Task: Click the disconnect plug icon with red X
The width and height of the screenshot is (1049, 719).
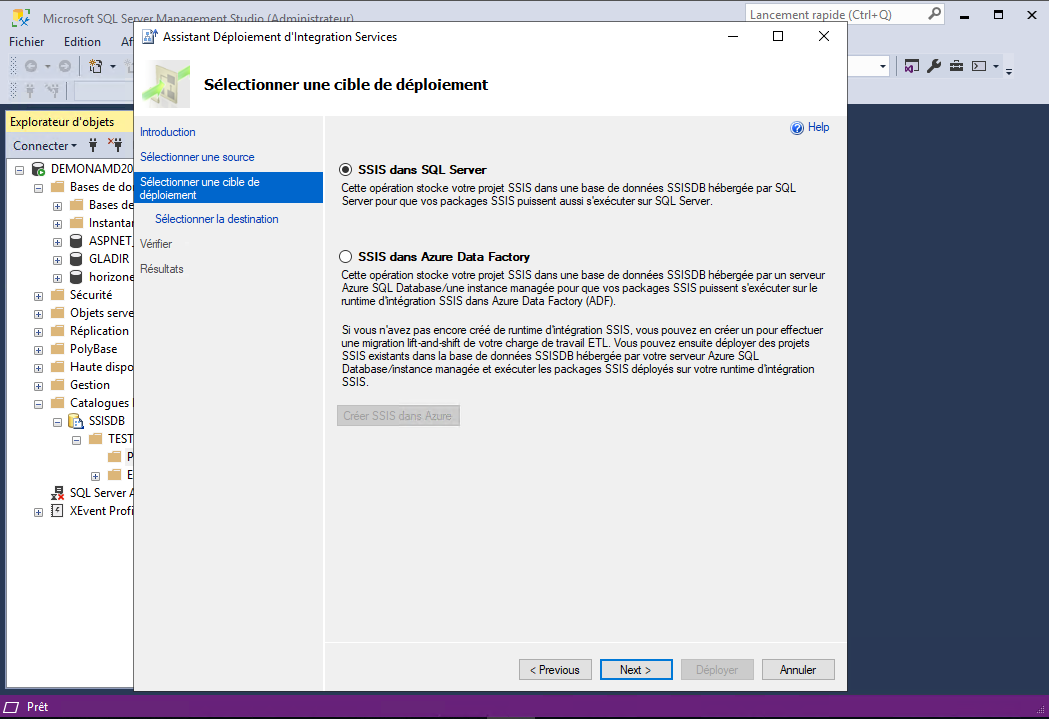Action: (x=115, y=145)
